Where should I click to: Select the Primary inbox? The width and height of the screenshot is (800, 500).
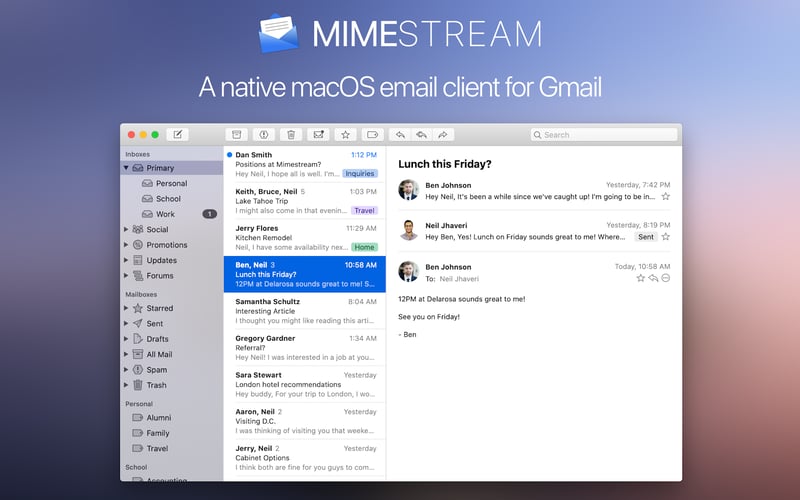[172, 168]
